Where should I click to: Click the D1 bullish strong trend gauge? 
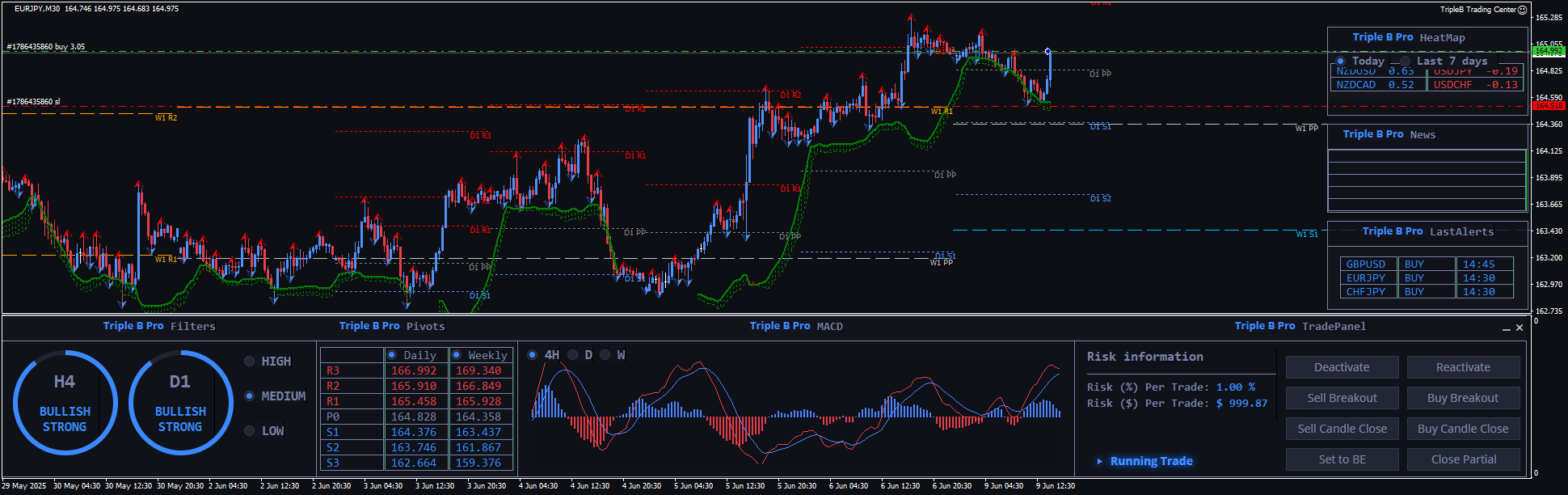[180, 403]
